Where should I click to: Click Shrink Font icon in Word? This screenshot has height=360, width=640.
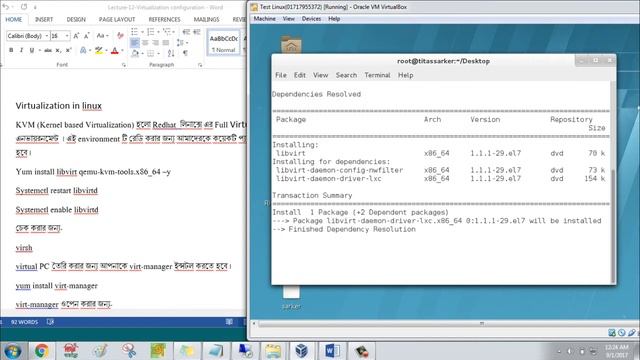point(87,36)
